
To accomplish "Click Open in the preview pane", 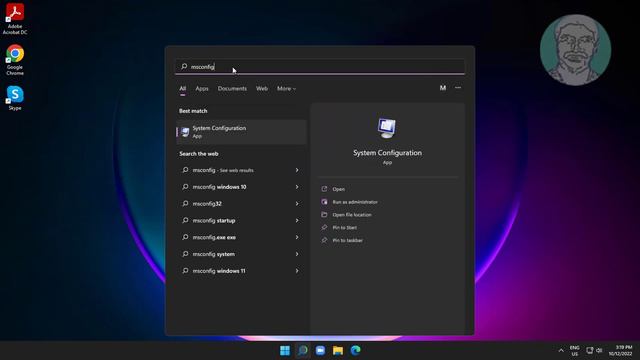I will pyautogui.click(x=338, y=189).
